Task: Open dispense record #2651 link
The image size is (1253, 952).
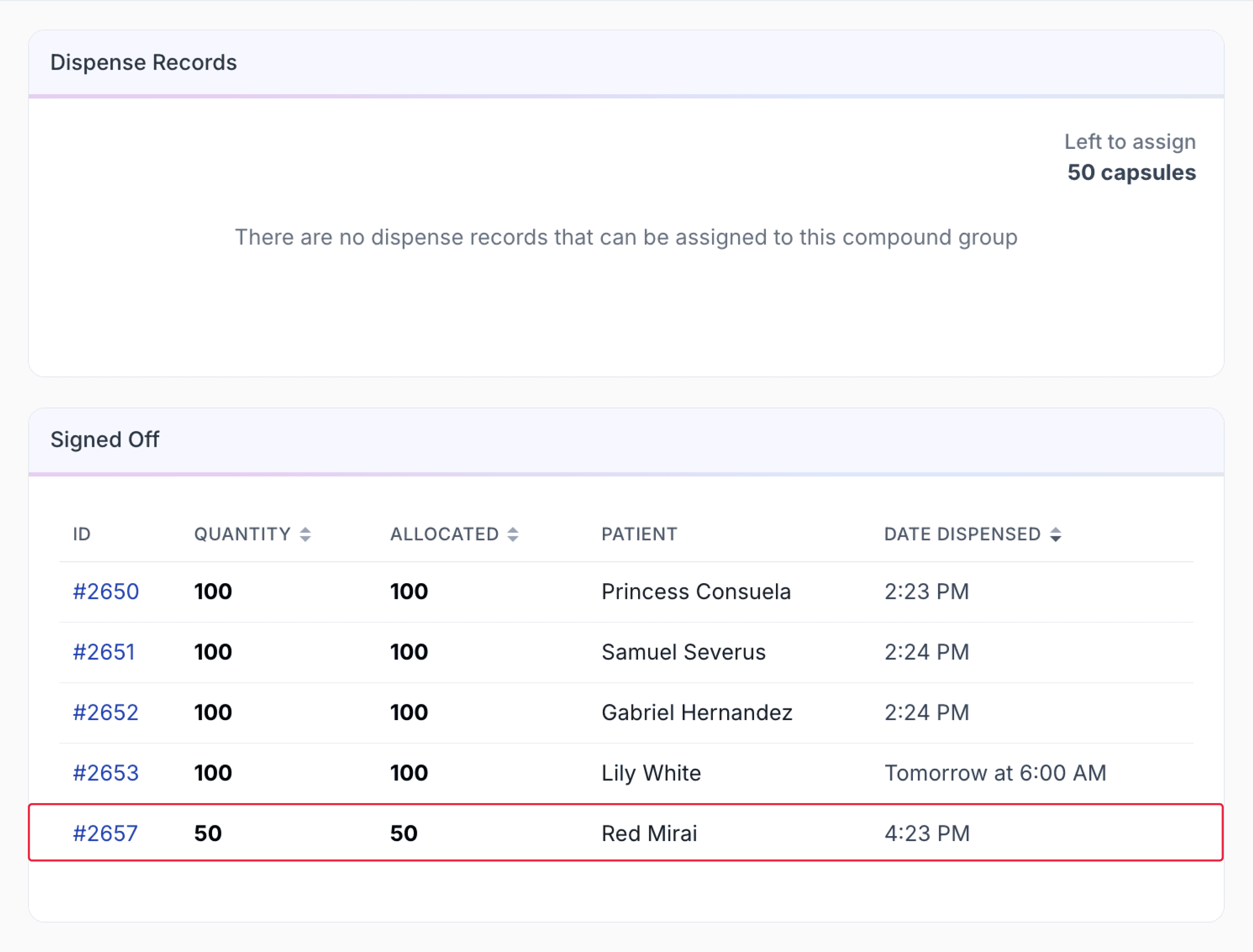Action: point(104,652)
